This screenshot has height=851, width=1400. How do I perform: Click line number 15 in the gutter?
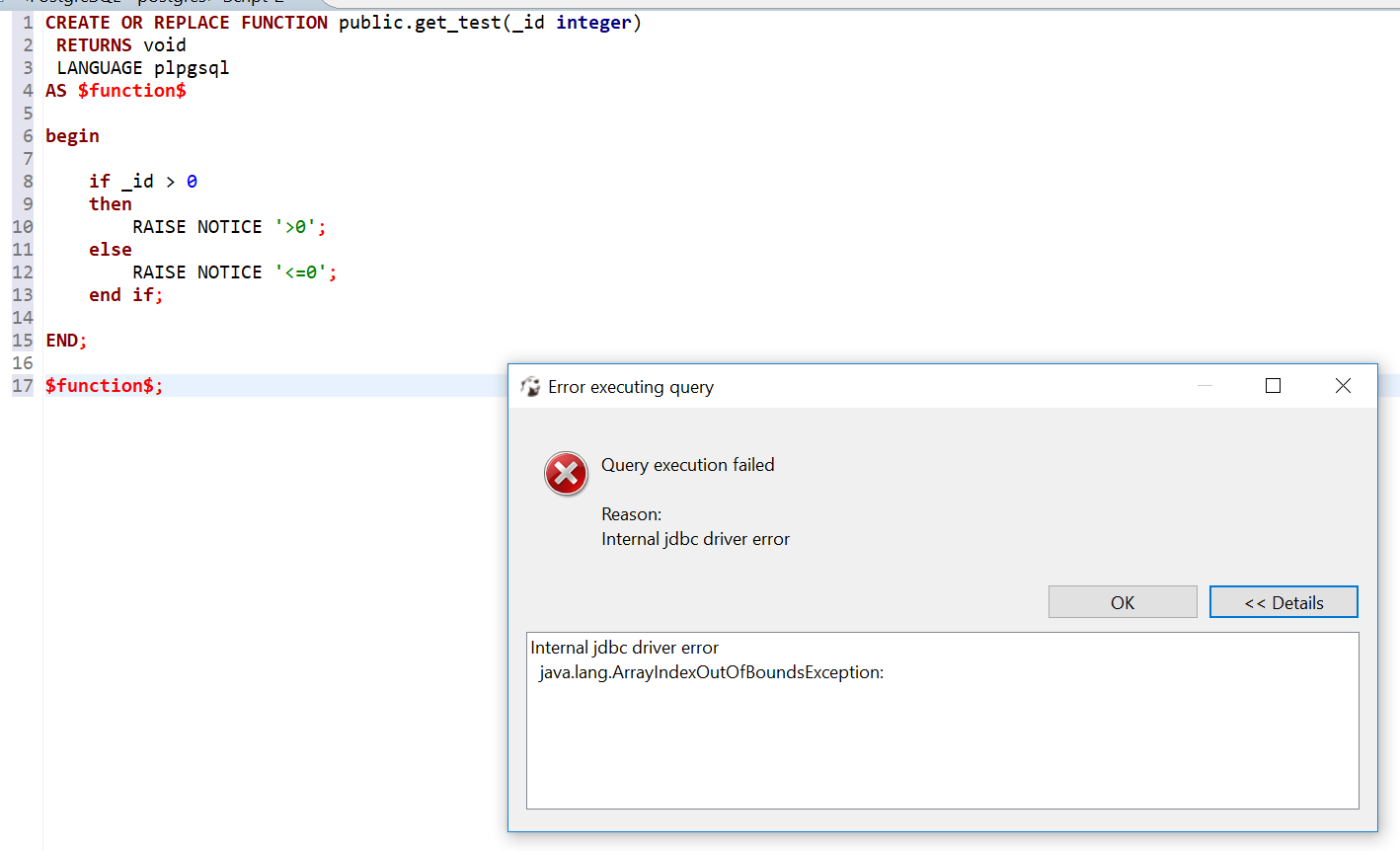click(x=23, y=340)
